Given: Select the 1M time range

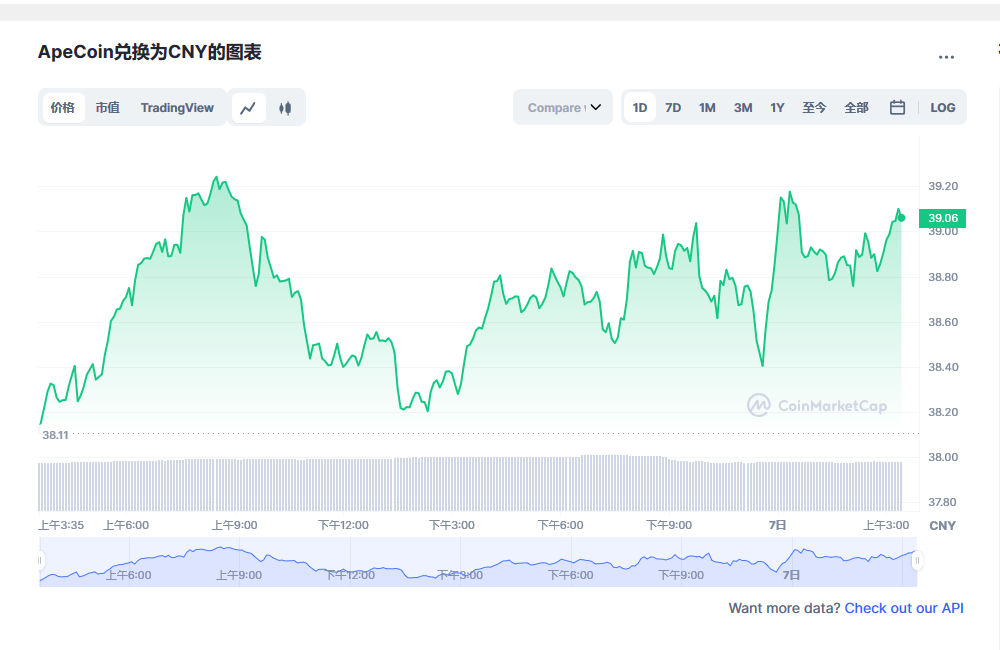Looking at the screenshot, I should point(707,108).
